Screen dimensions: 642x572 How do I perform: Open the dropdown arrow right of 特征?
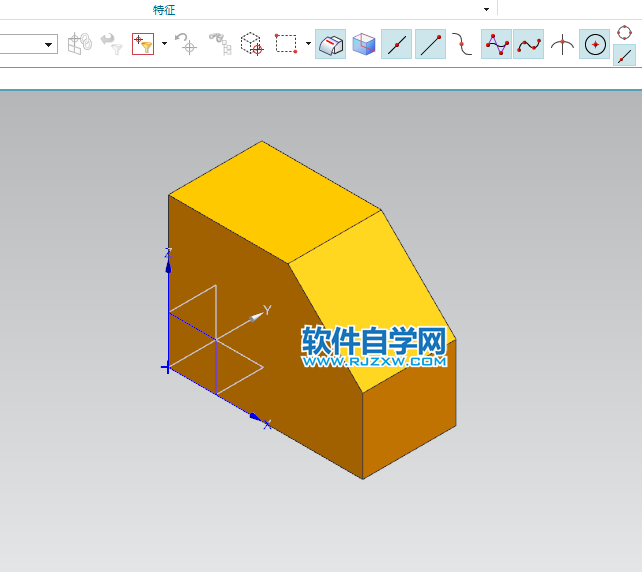(x=487, y=9)
